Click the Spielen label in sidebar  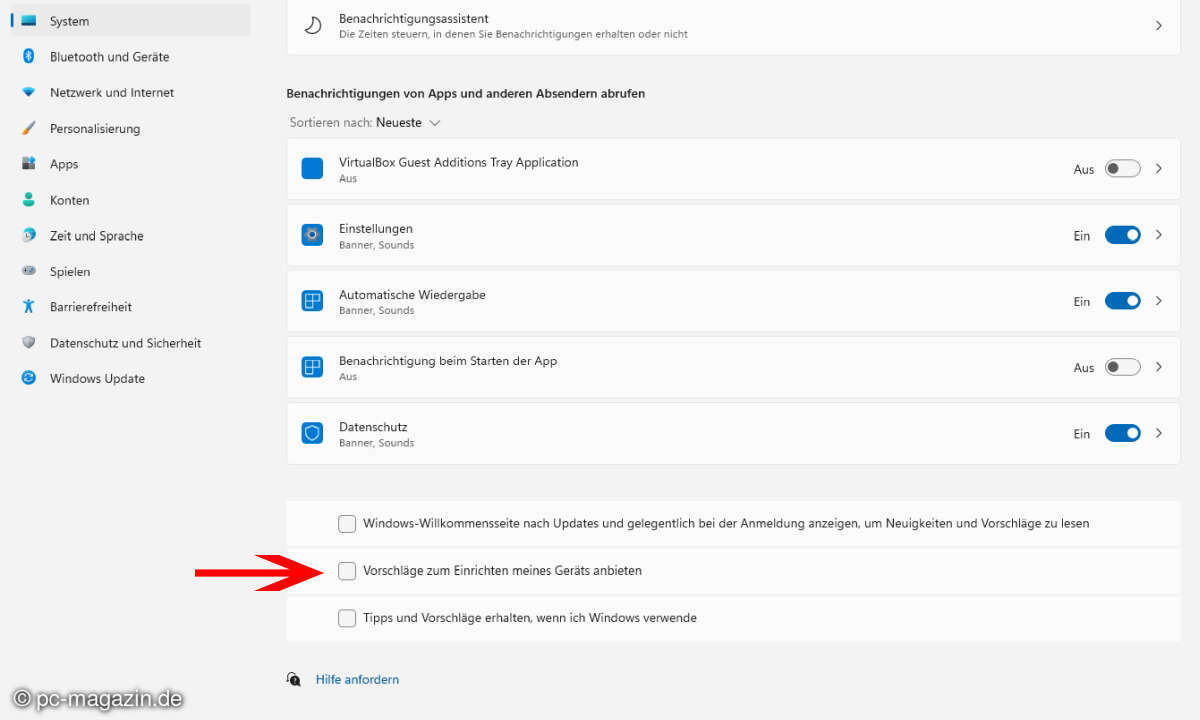[x=70, y=271]
